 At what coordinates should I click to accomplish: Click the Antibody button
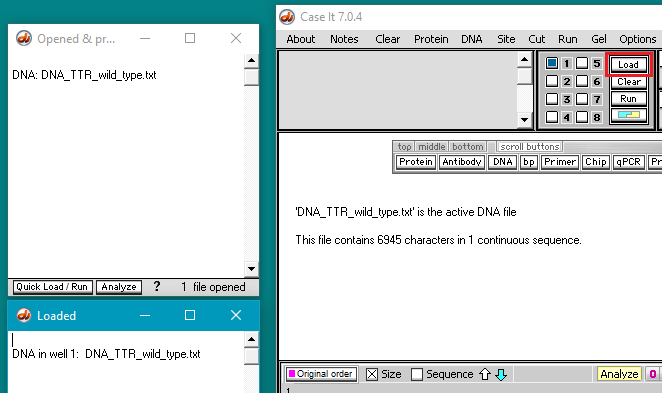click(461, 162)
